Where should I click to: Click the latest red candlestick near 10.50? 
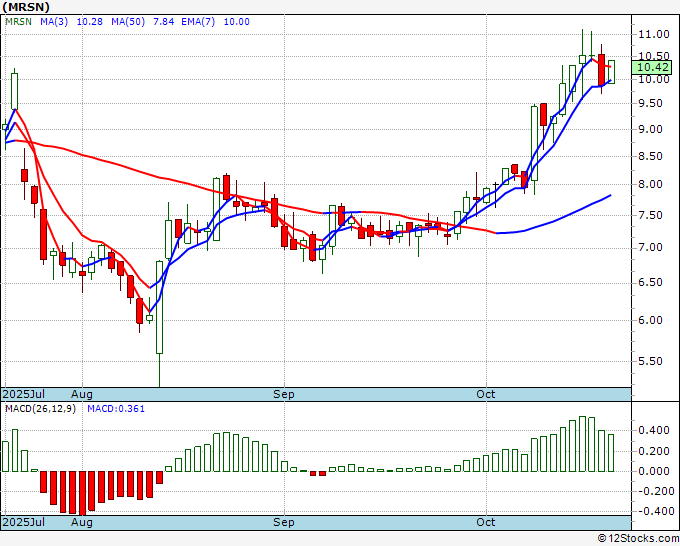[x=602, y=70]
